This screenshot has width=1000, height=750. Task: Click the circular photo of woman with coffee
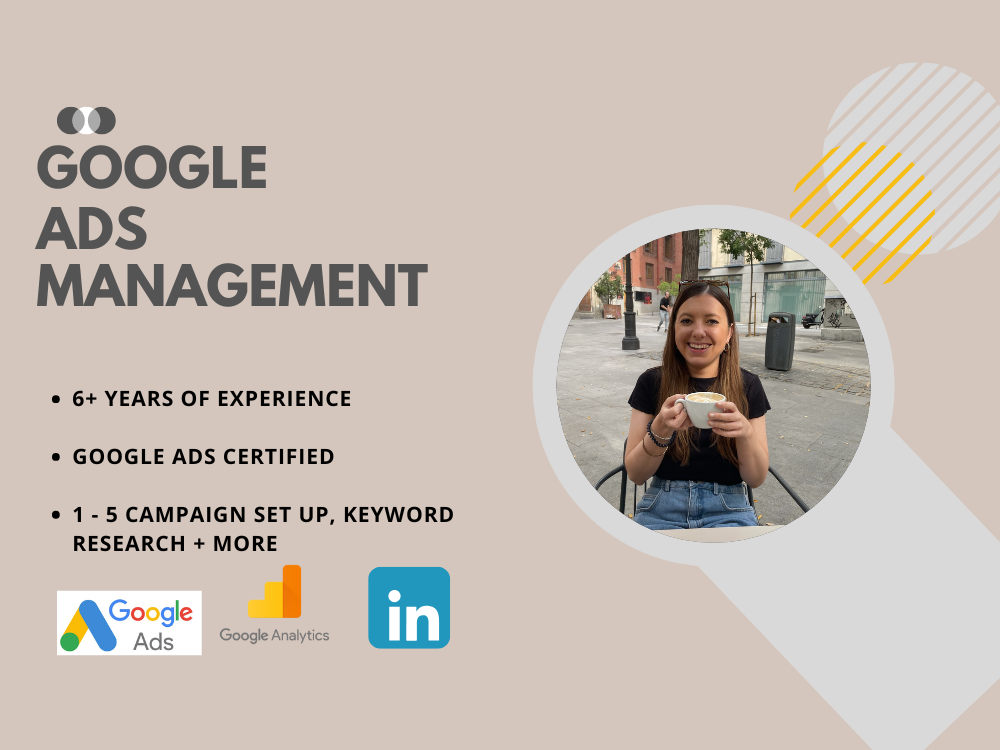click(713, 385)
